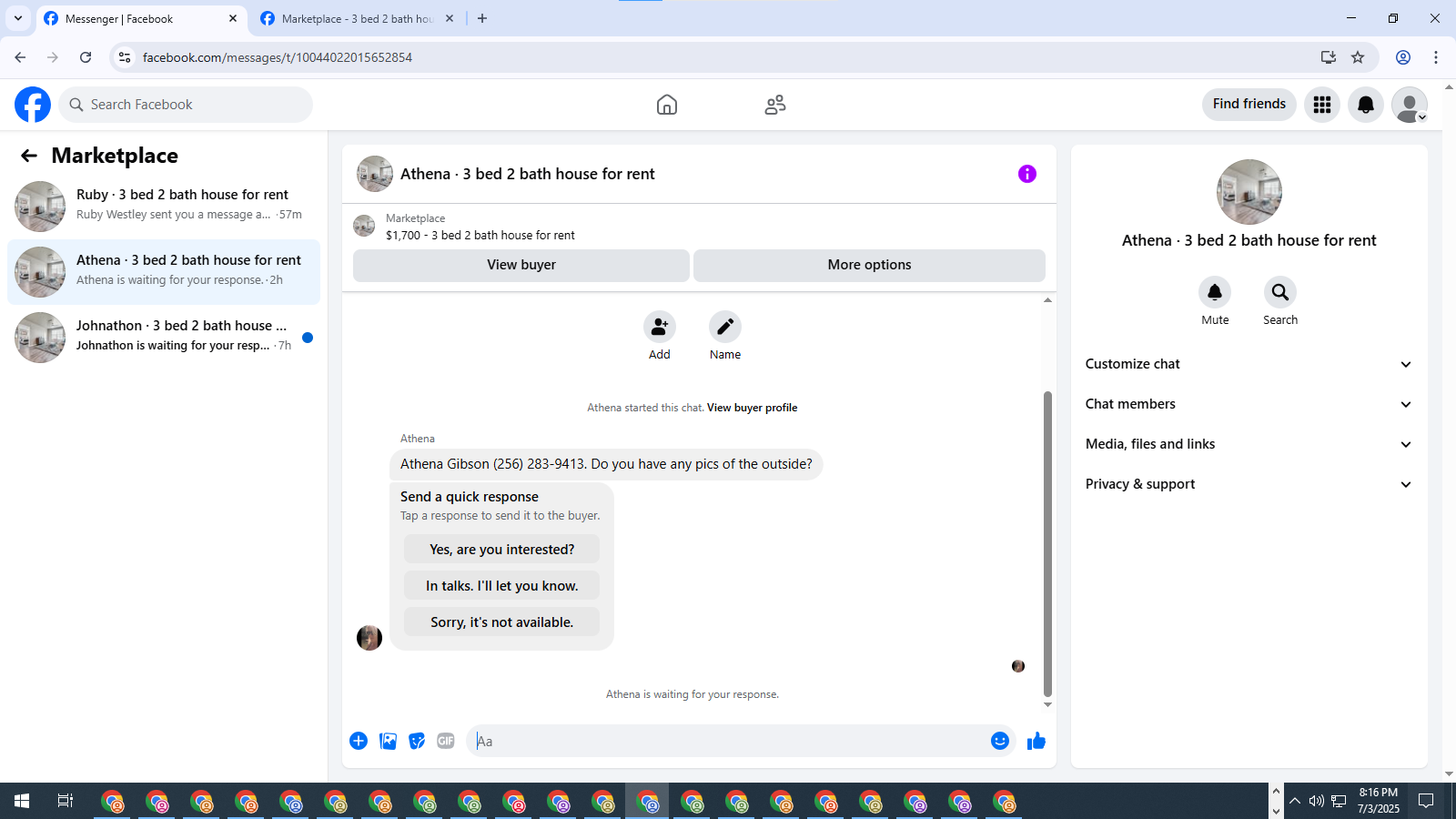Click the Add people icon
Viewport: 1456px width, 819px height.
[x=660, y=327]
